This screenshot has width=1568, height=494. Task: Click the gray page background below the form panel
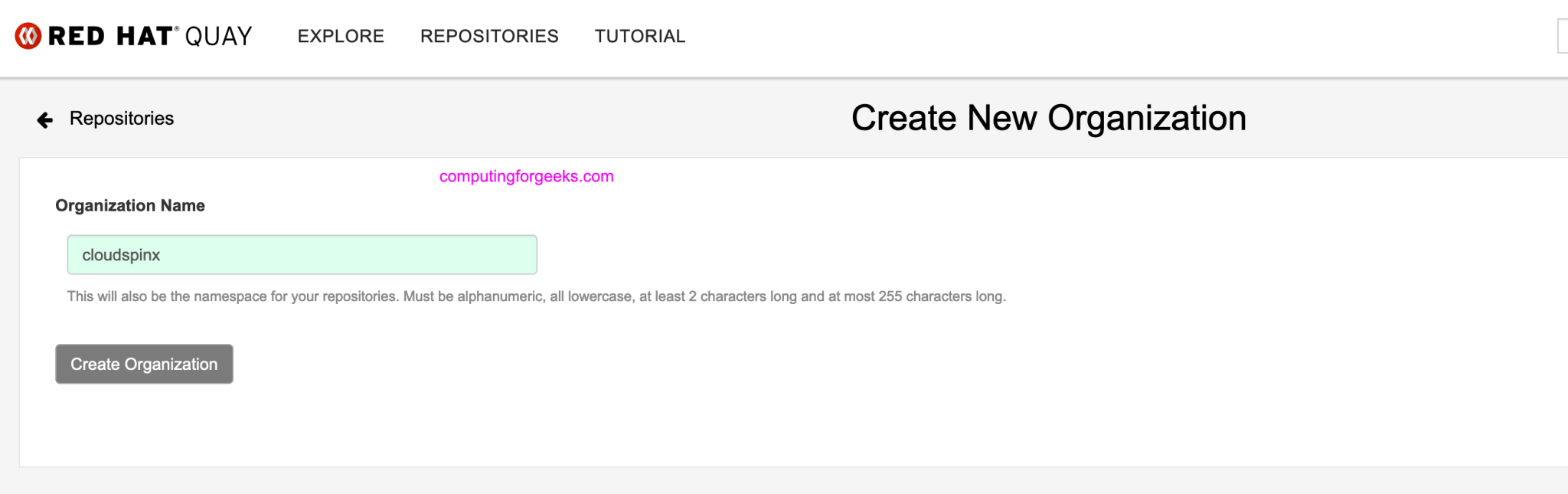[x=766, y=481]
